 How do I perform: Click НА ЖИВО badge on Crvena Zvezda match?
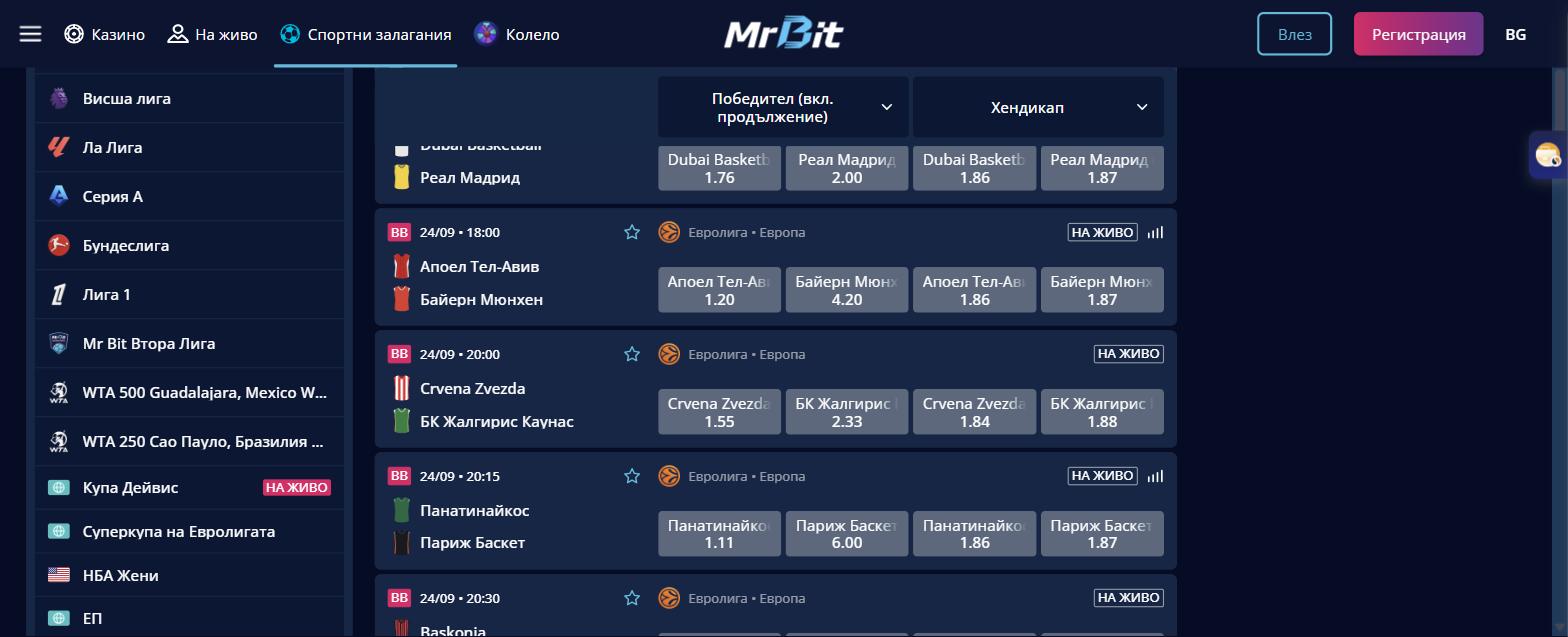1128,354
